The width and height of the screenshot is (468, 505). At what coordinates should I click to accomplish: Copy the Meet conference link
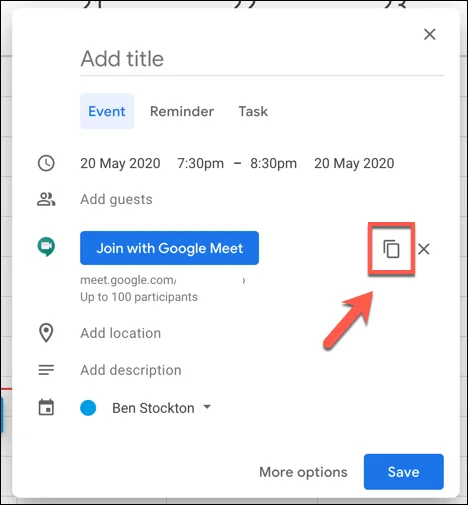coord(391,249)
